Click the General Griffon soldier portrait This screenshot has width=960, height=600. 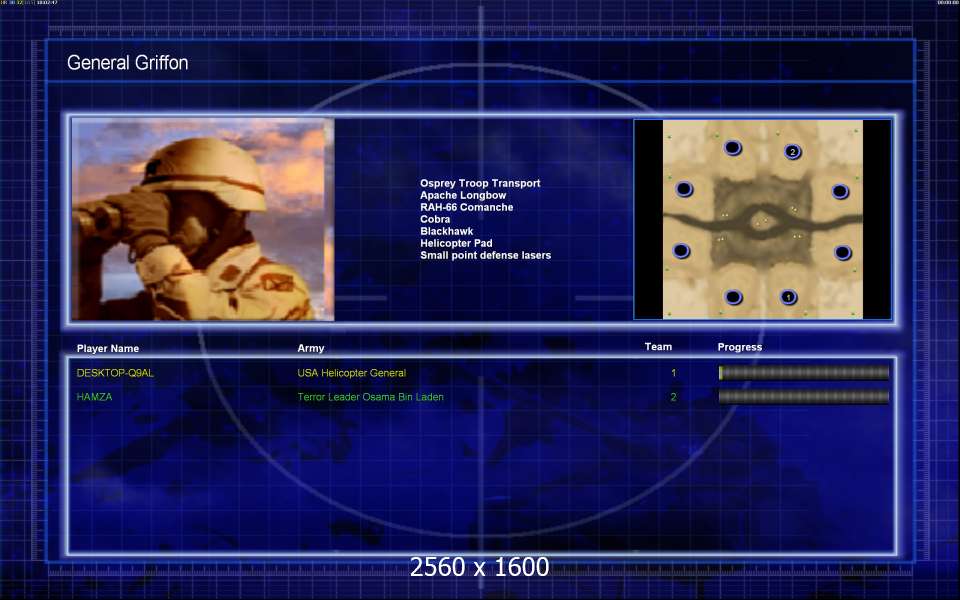(203, 219)
